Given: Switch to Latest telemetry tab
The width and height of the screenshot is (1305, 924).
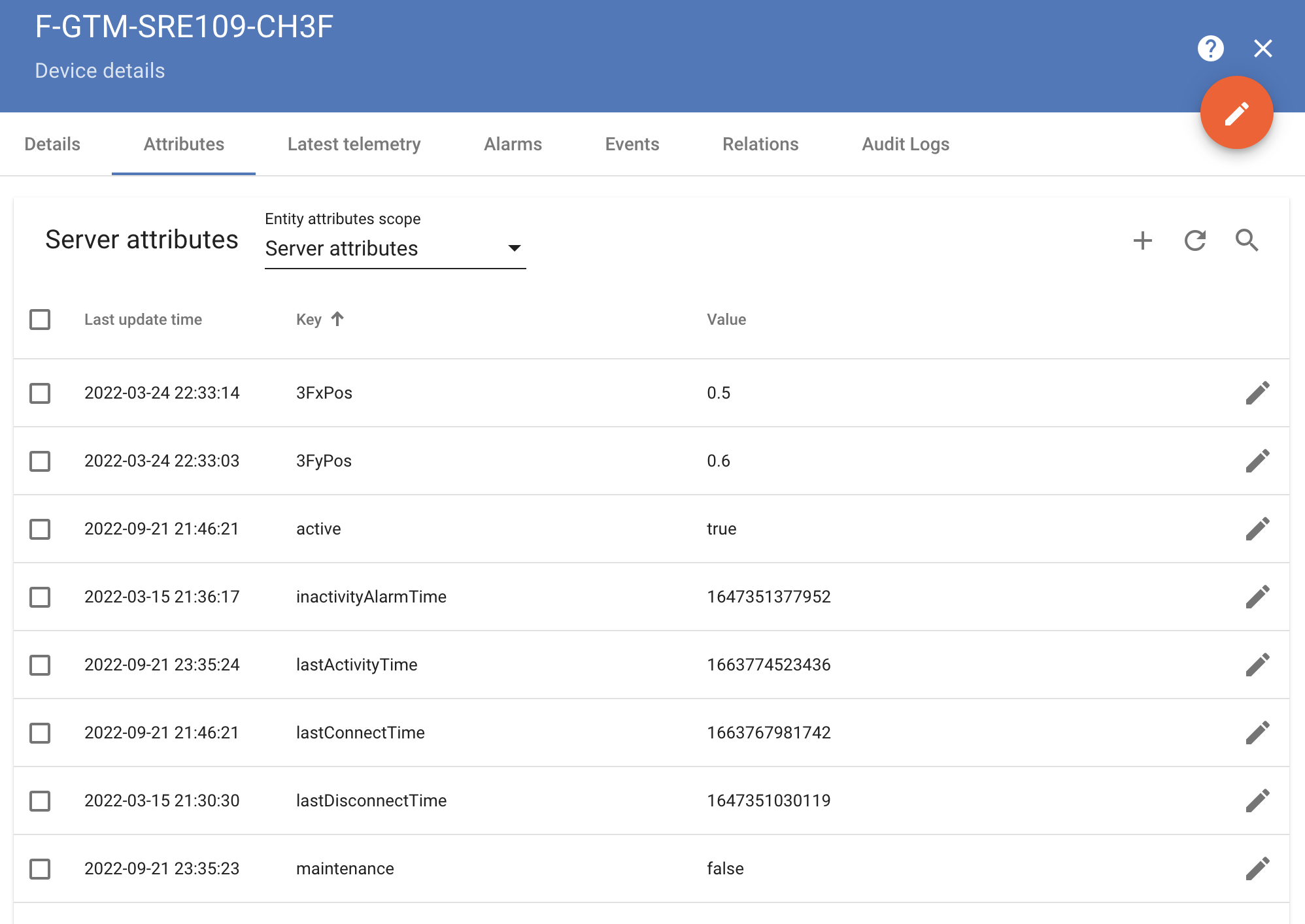Looking at the screenshot, I should pos(354,144).
